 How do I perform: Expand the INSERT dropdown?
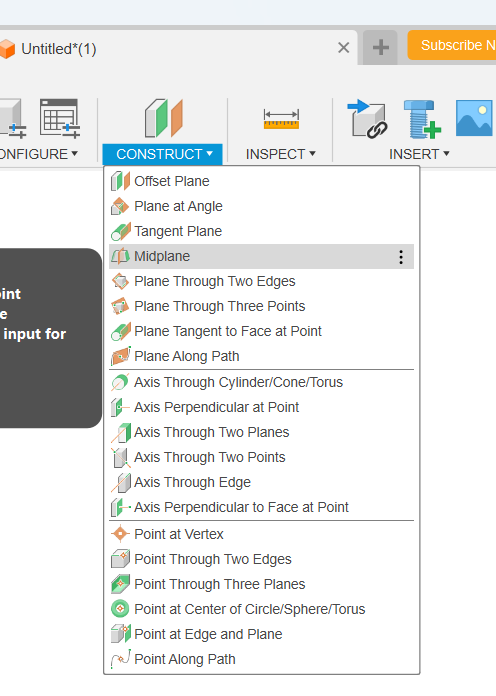click(419, 154)
